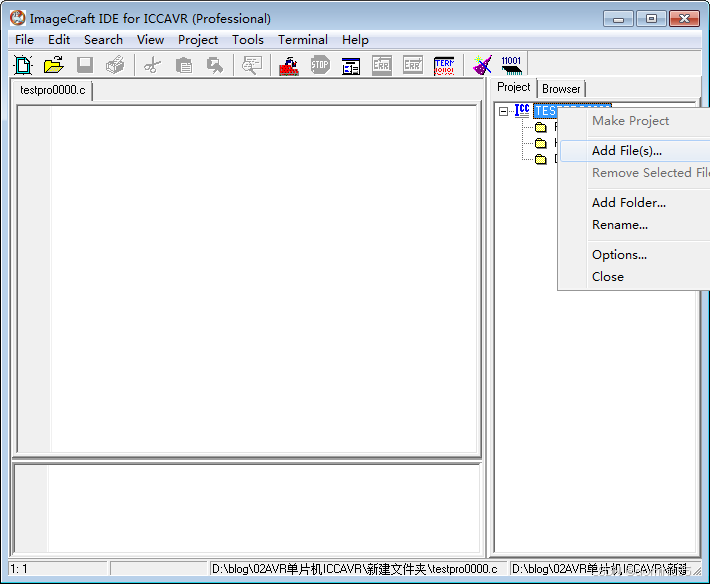Click the first folder icon under project
Viewport: 710px width, 584px height.
(541, 127)
